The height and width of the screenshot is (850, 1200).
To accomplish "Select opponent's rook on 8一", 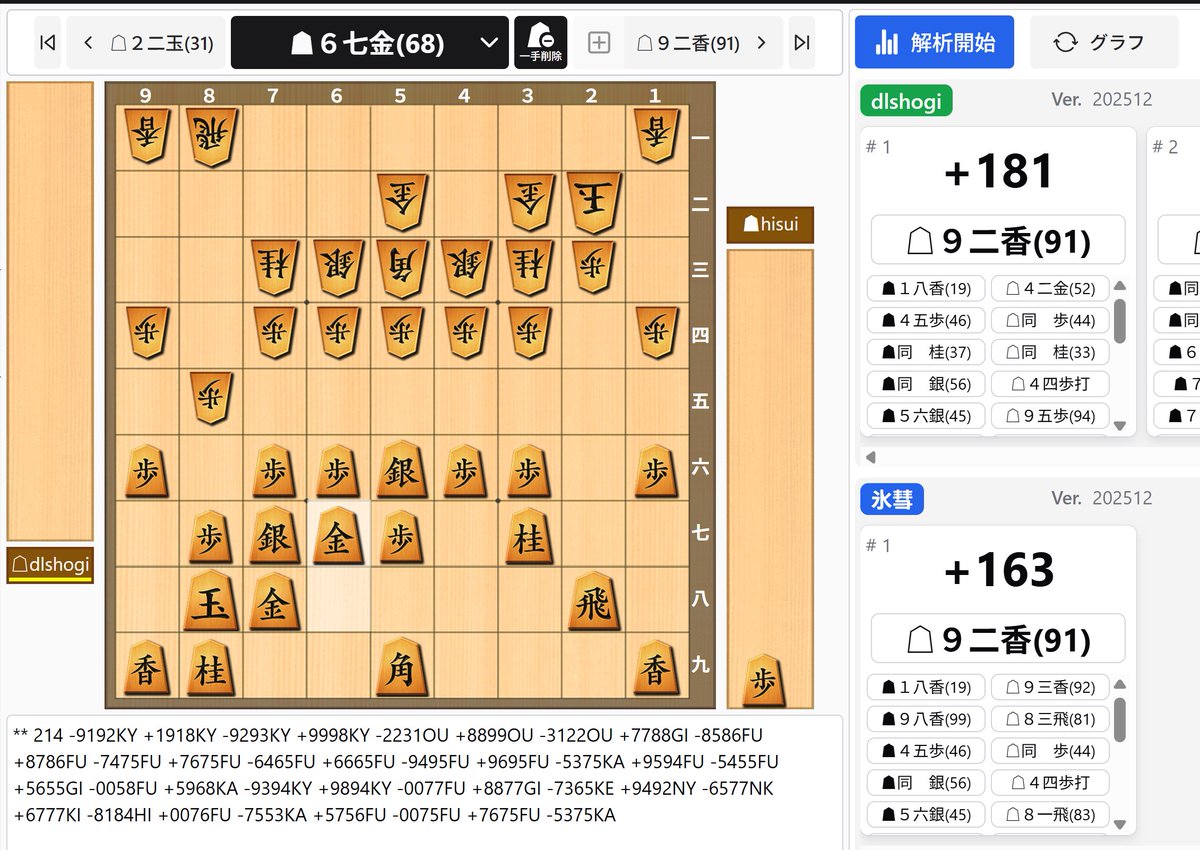I will coord(209,137).
